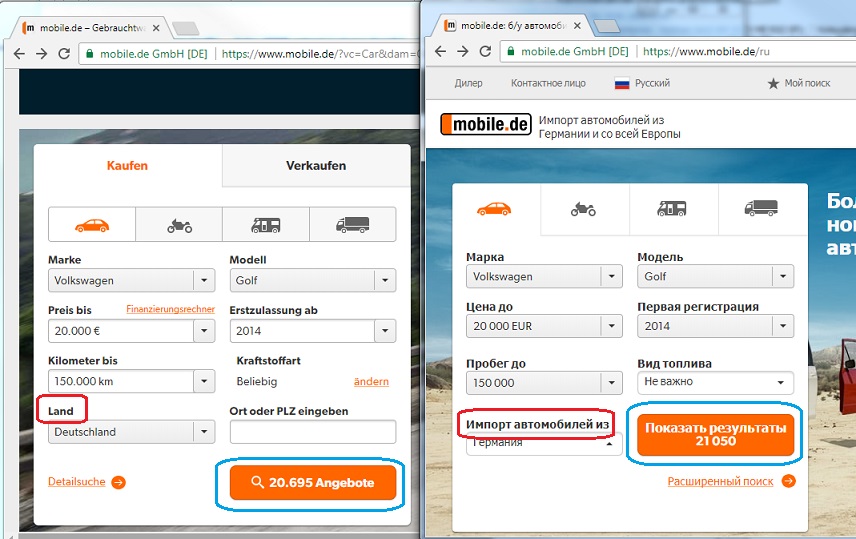Click the star icon beside Мой поиск
This screenshot has width=856, height=539.
pos(773,84)
